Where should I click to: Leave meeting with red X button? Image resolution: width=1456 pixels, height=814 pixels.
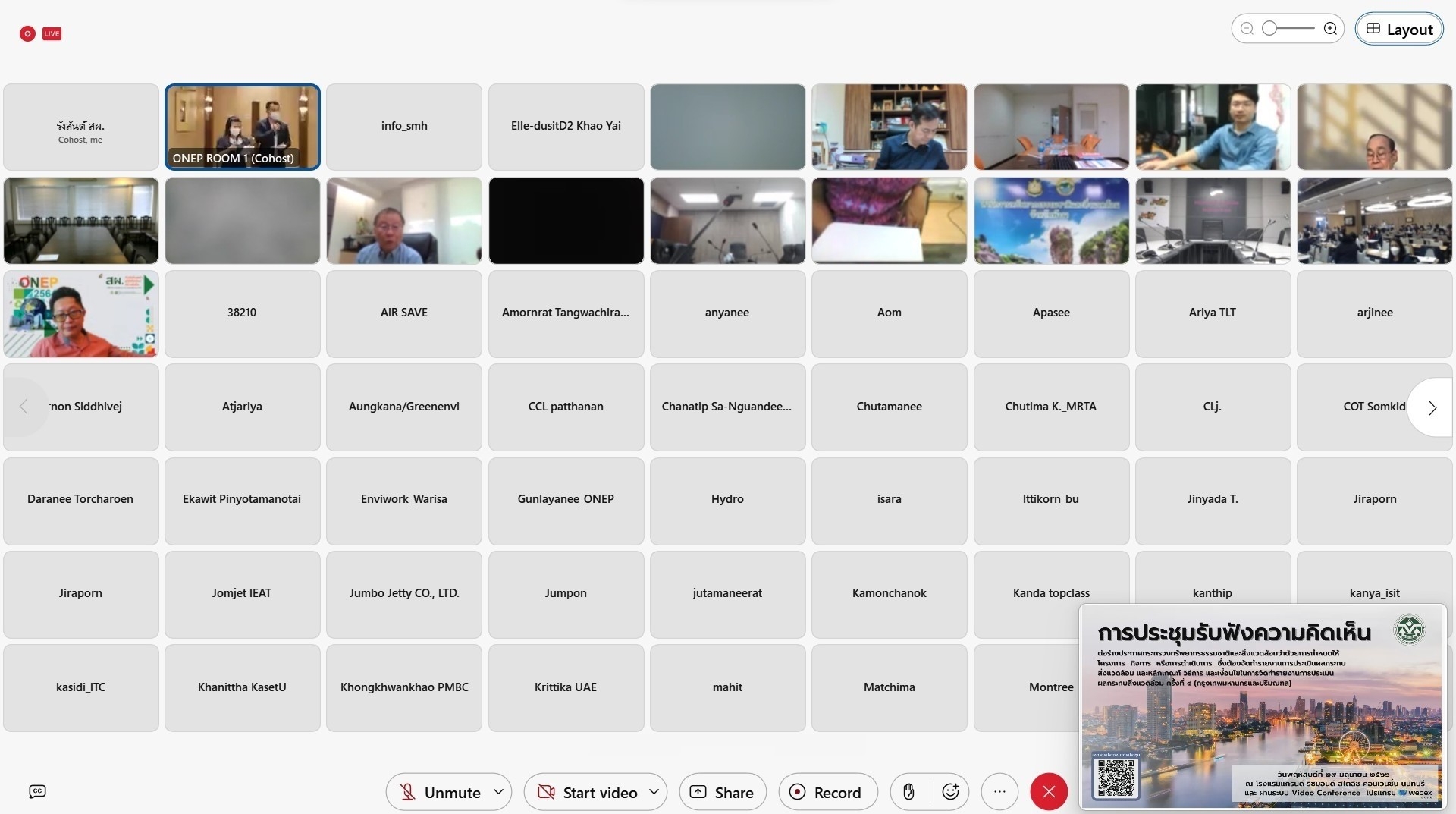tap(1049, 792)
